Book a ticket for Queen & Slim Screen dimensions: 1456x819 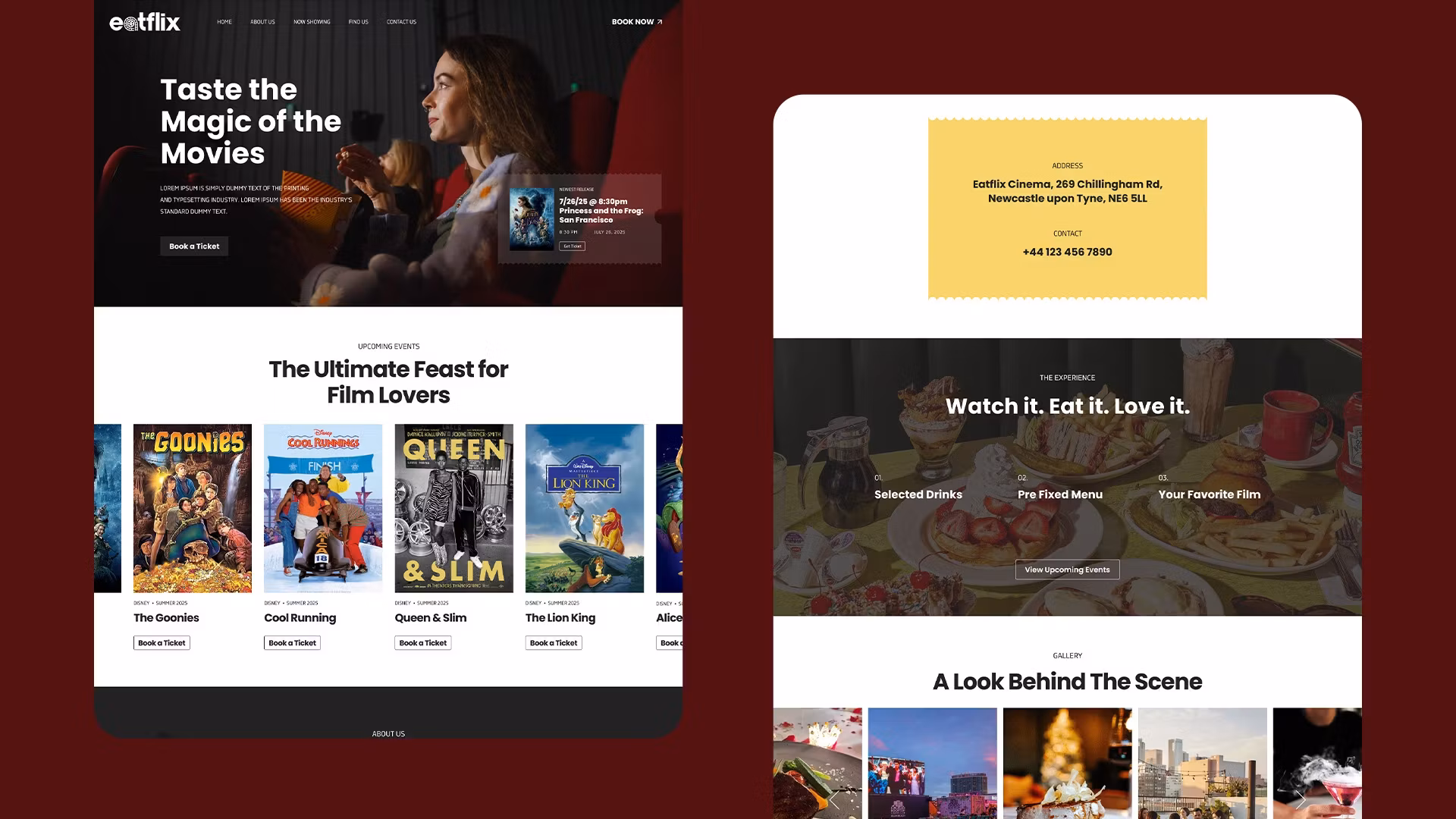pos(422,643)
